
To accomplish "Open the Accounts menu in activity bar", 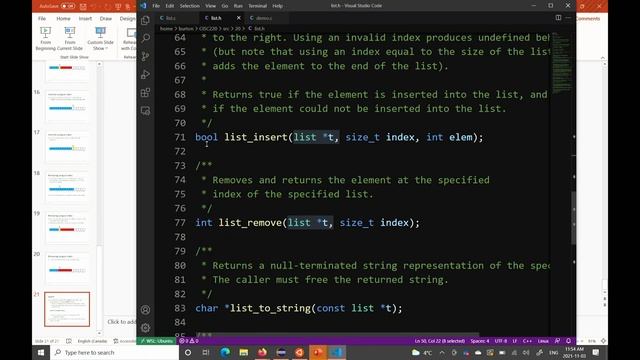I will point(145,310).
